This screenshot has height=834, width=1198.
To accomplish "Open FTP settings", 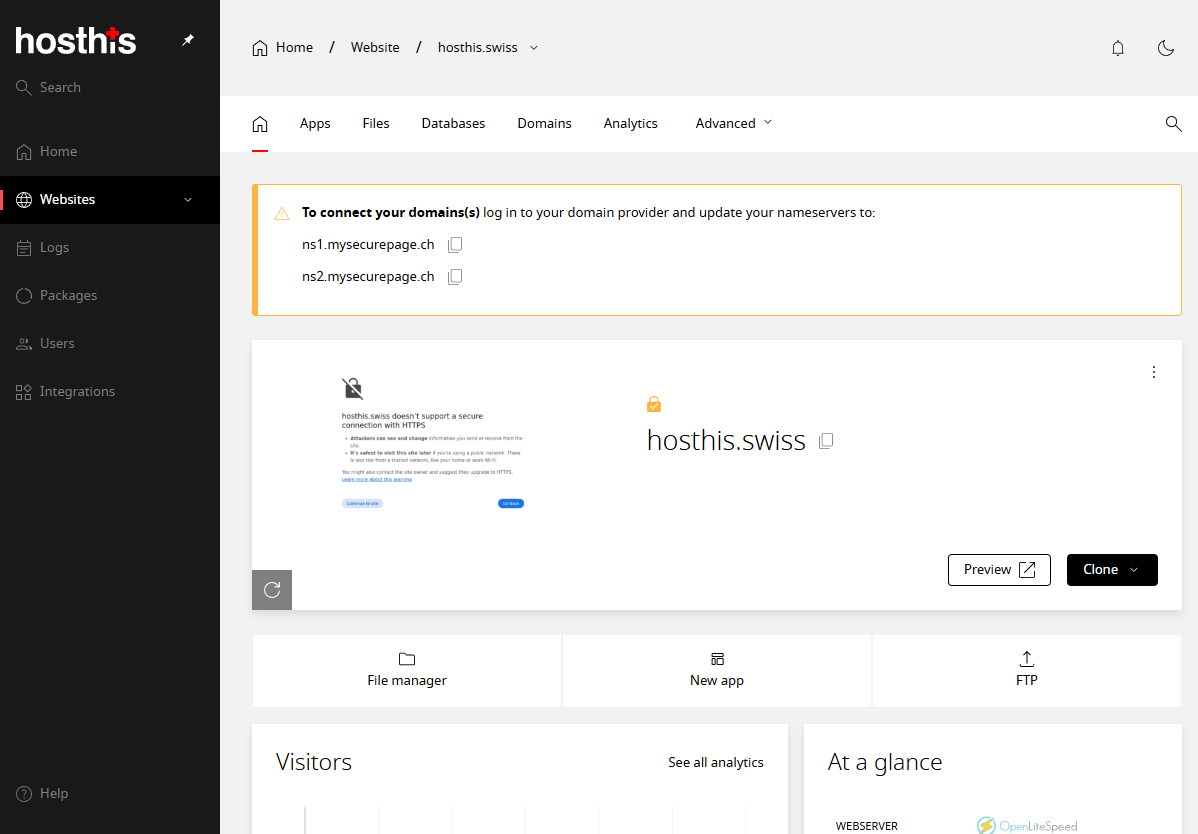I will [x=1026, y=670].
